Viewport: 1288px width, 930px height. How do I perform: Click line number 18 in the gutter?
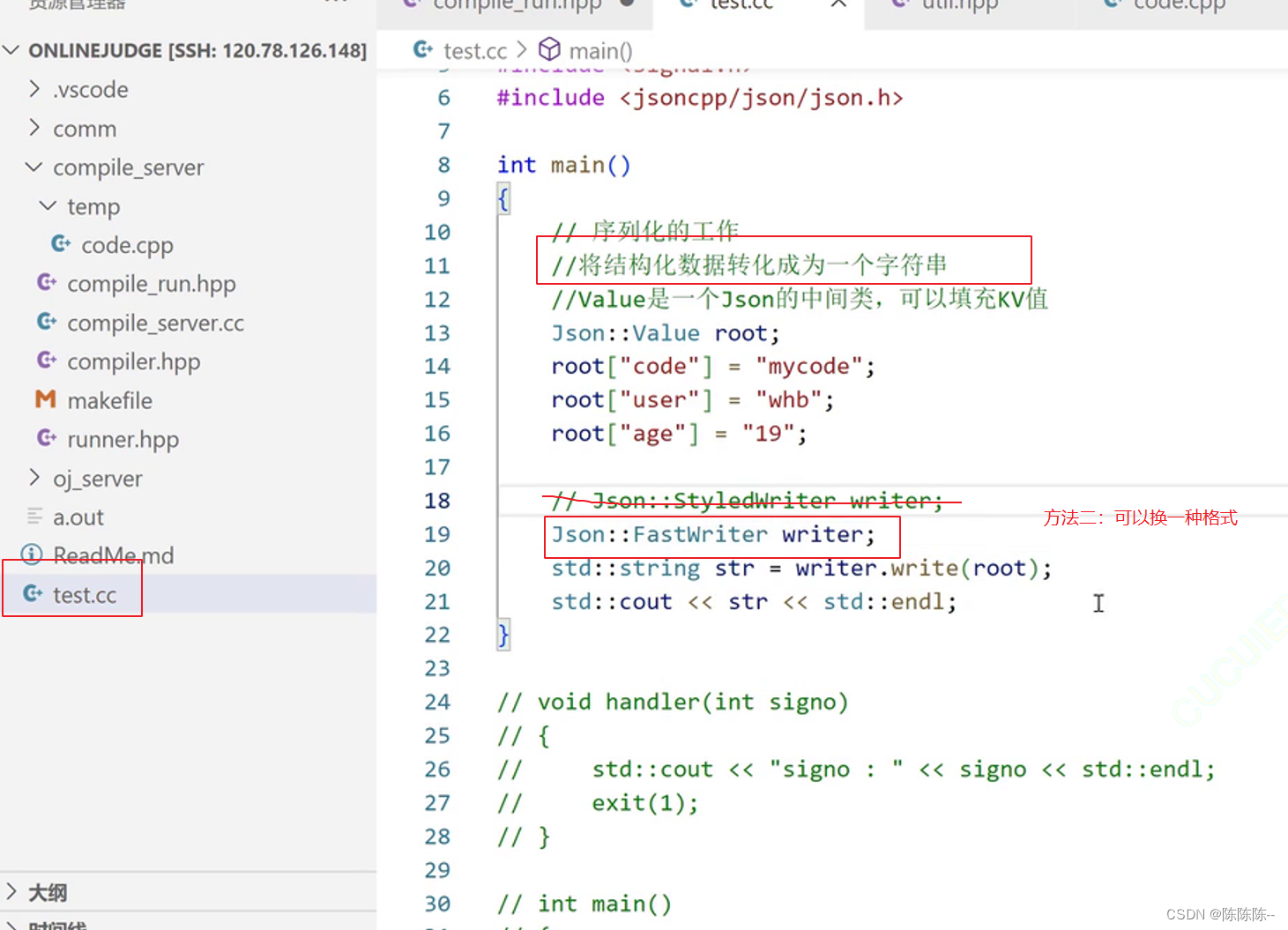[437, 501]
